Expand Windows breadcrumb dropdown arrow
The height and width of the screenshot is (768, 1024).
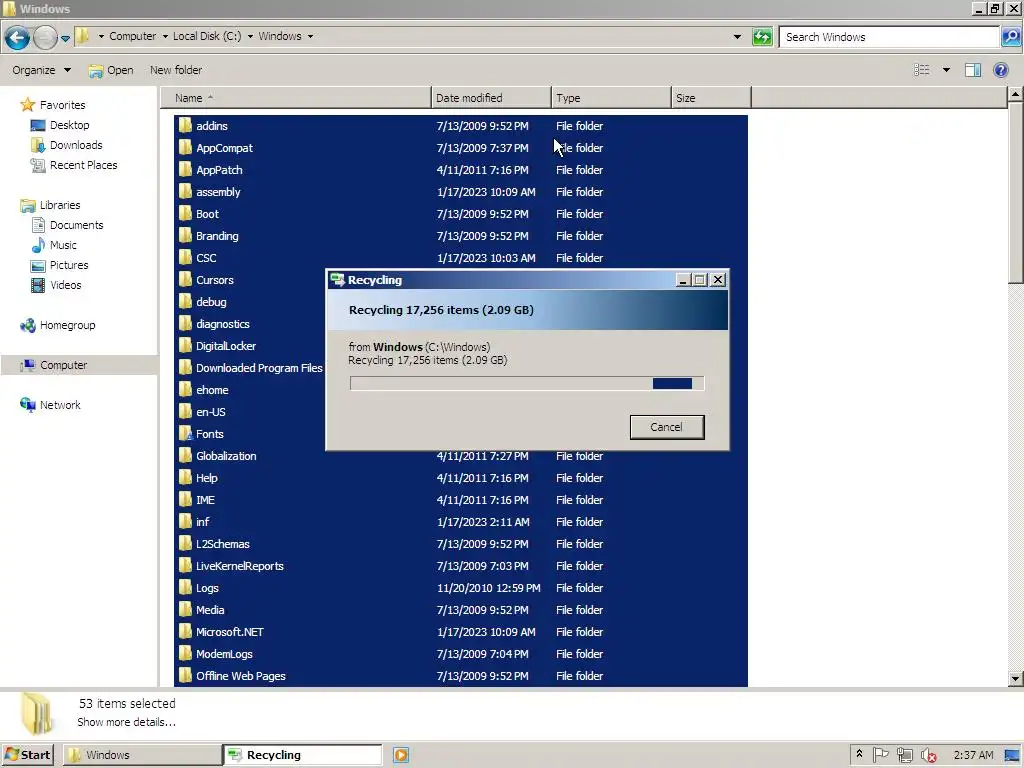click(310, 37)
